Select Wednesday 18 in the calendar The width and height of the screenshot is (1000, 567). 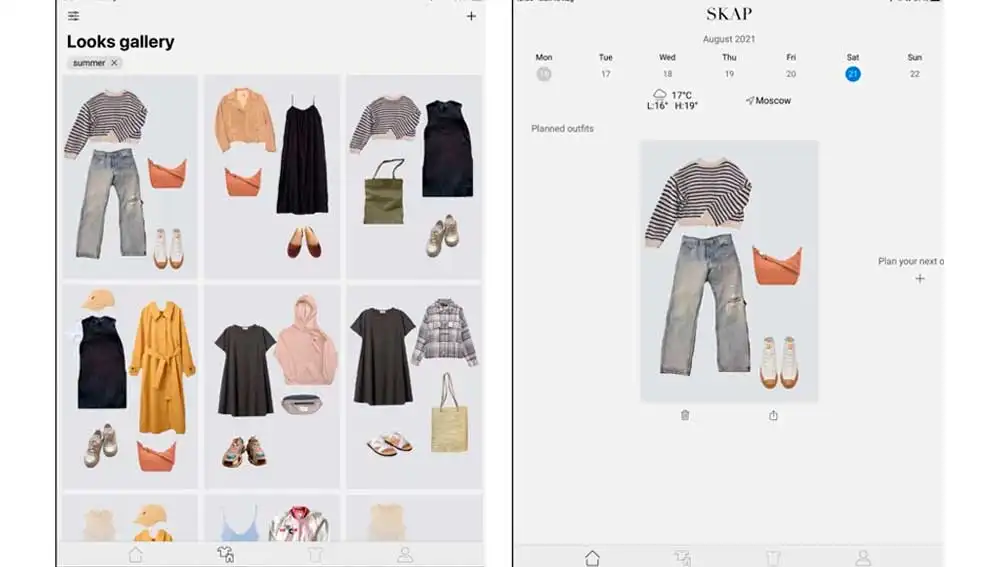click(667, 74)
